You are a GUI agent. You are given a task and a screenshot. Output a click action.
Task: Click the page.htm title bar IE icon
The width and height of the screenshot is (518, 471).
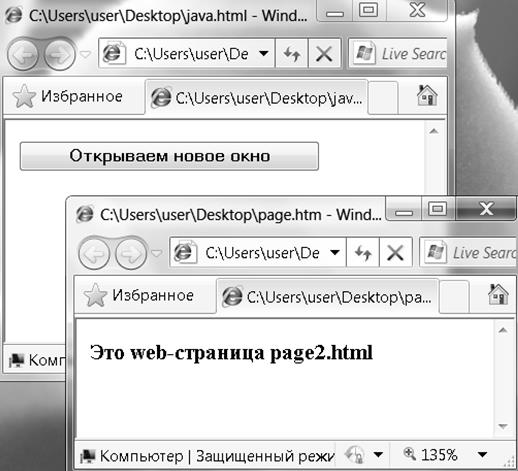click(85, 214)
